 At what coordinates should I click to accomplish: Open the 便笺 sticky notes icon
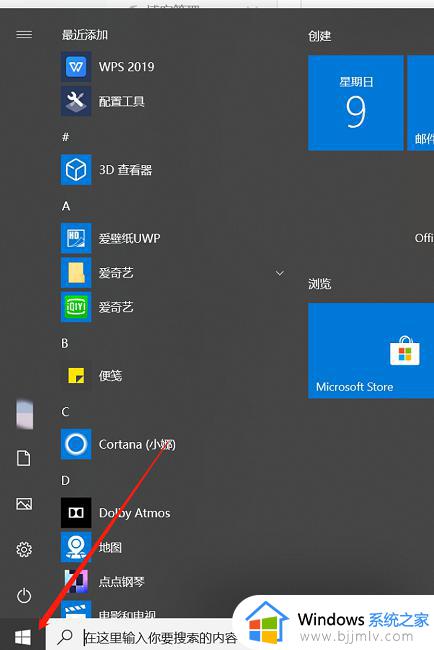point(76,376)
